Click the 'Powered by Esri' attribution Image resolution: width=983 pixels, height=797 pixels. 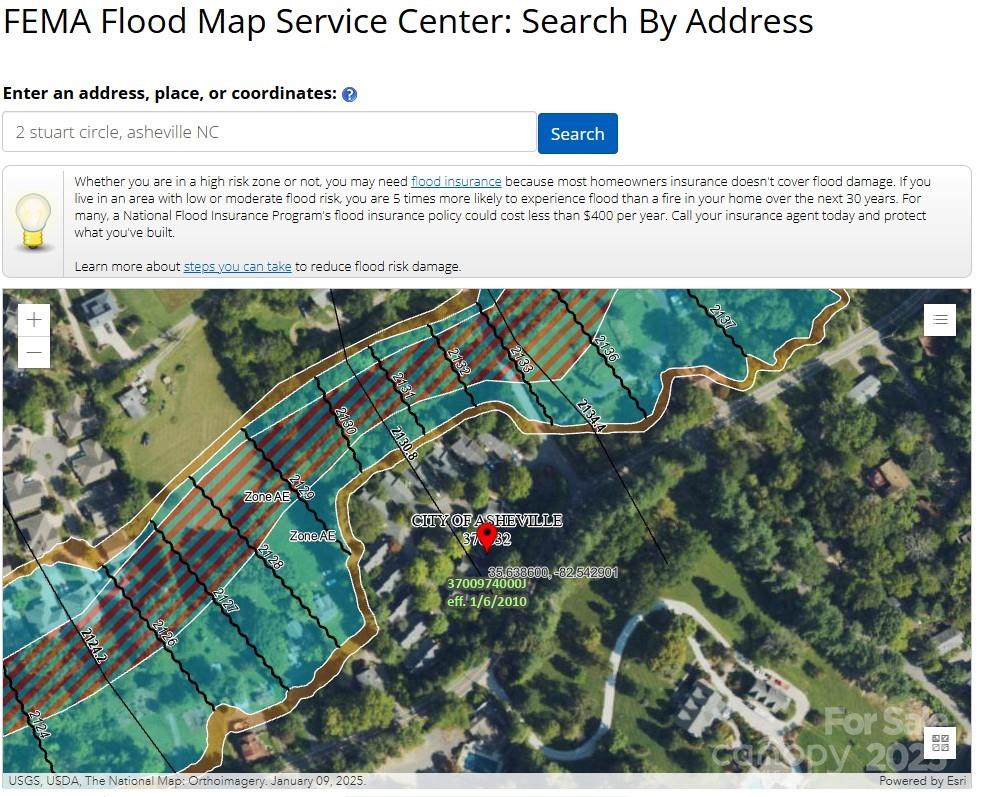(x=924, y=781)
